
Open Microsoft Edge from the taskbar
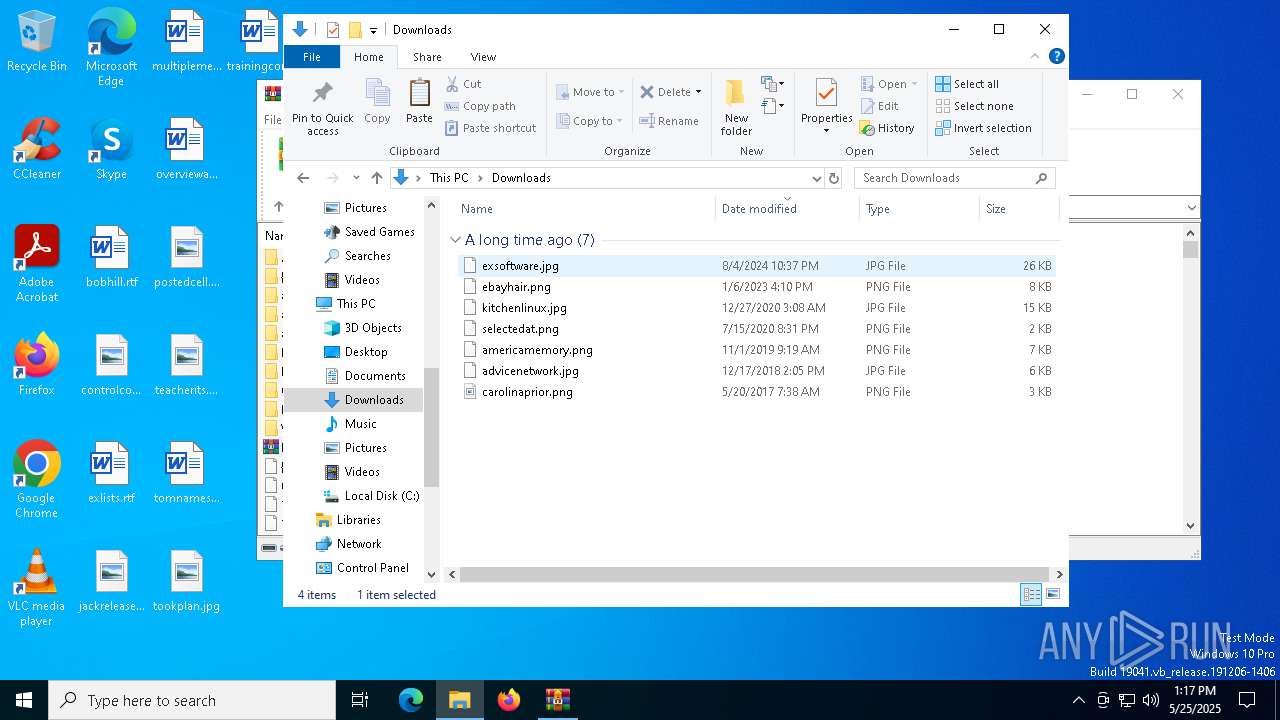coord(411,700)
